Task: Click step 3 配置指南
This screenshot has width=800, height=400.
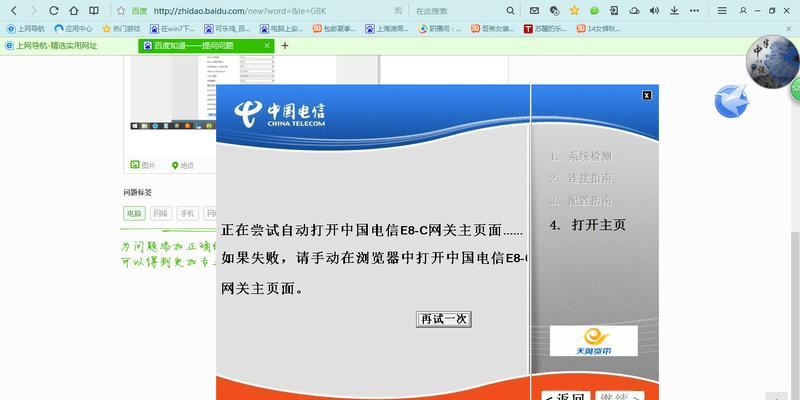Action: 581,201
